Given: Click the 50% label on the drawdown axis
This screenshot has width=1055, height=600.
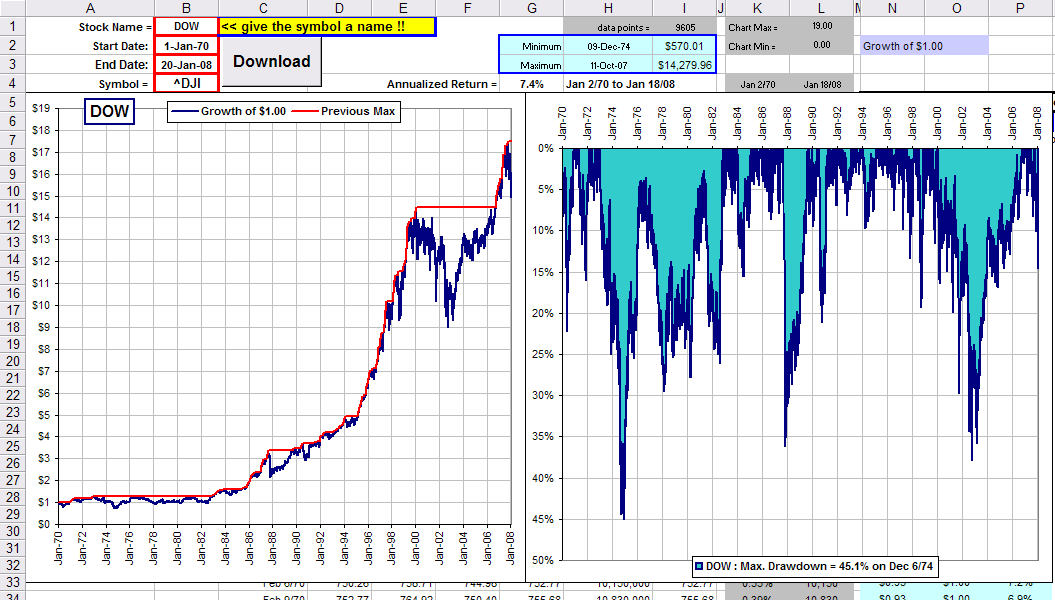Looking at the screenshot, I should tap(542, 560).
